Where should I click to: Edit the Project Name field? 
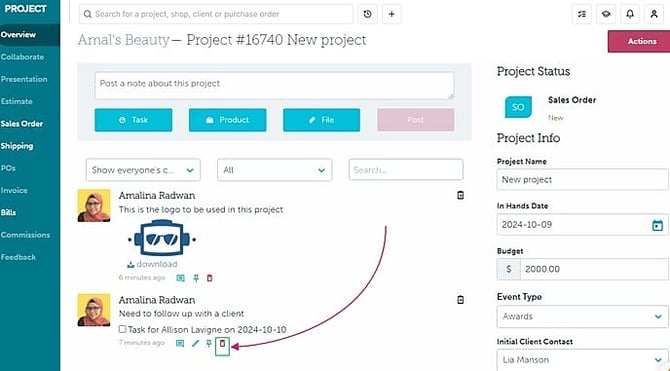pyautogui.click(x=582, y=180)
